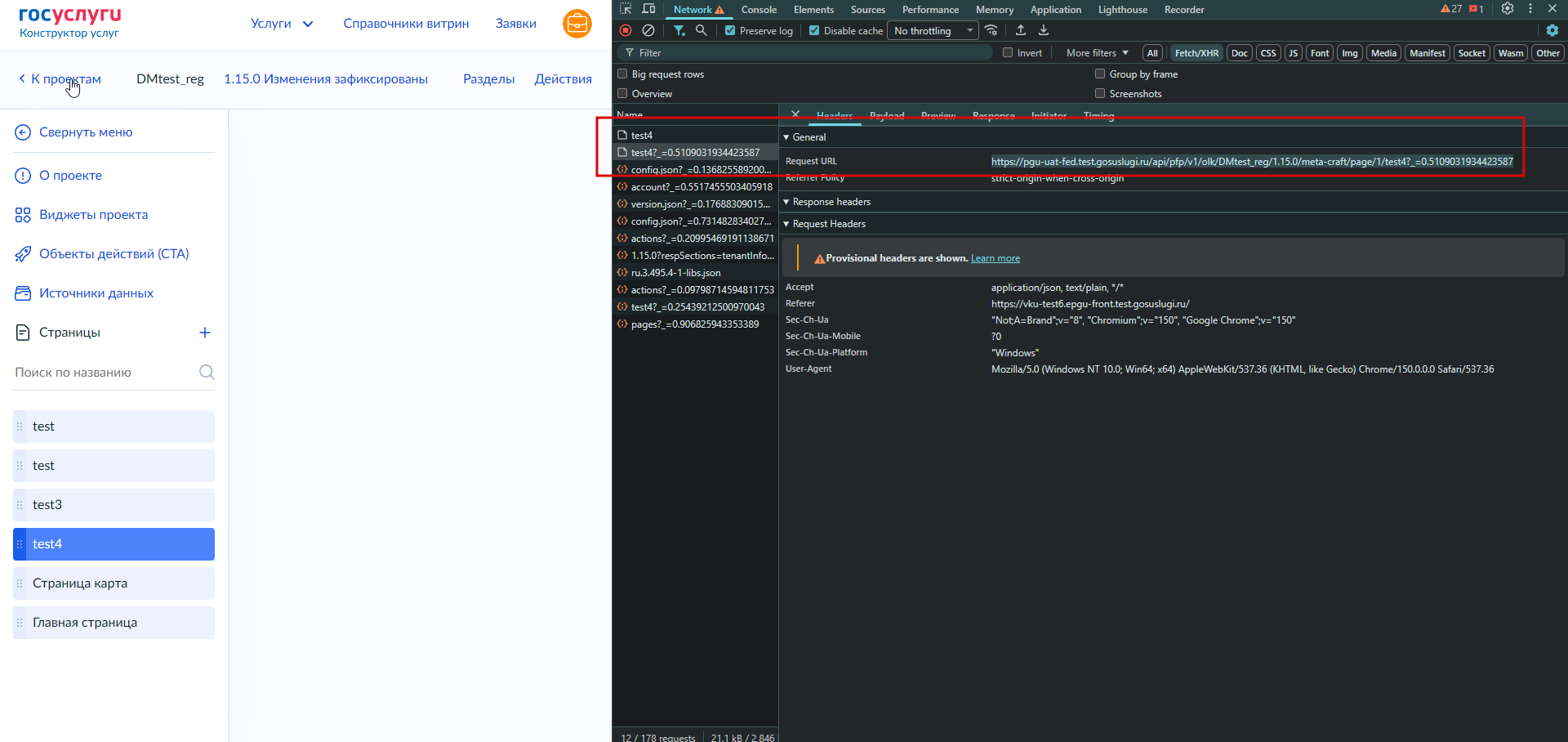Enable the Invert filter checkbox
The image size is (1568, 742).
pos(1008,52)
